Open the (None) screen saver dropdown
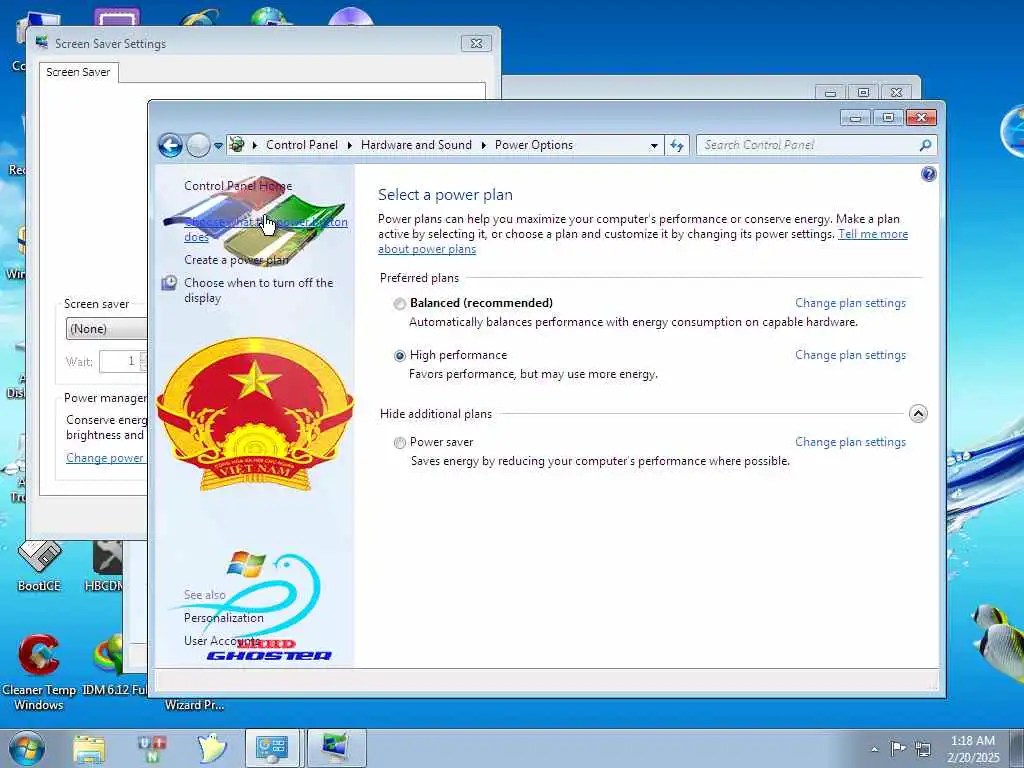1024x768 pixels. pos(106,328)
